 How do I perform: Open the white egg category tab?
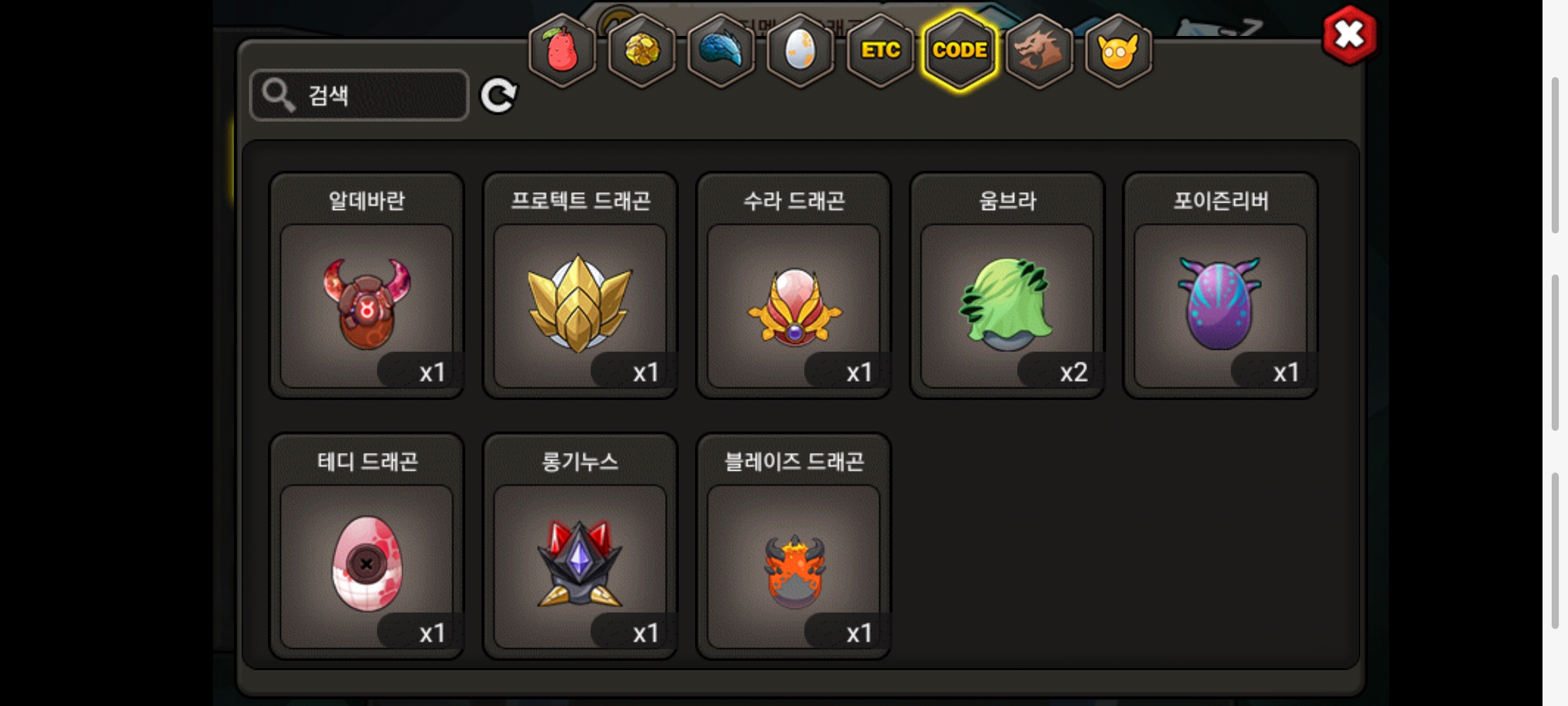coord(800,50)
